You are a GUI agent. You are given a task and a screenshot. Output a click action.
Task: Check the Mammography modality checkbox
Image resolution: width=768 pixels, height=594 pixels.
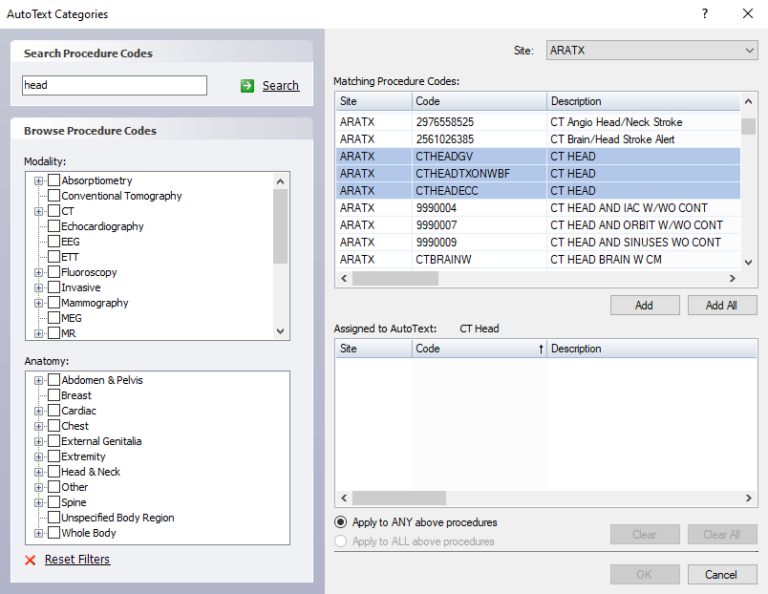point(54,303)
